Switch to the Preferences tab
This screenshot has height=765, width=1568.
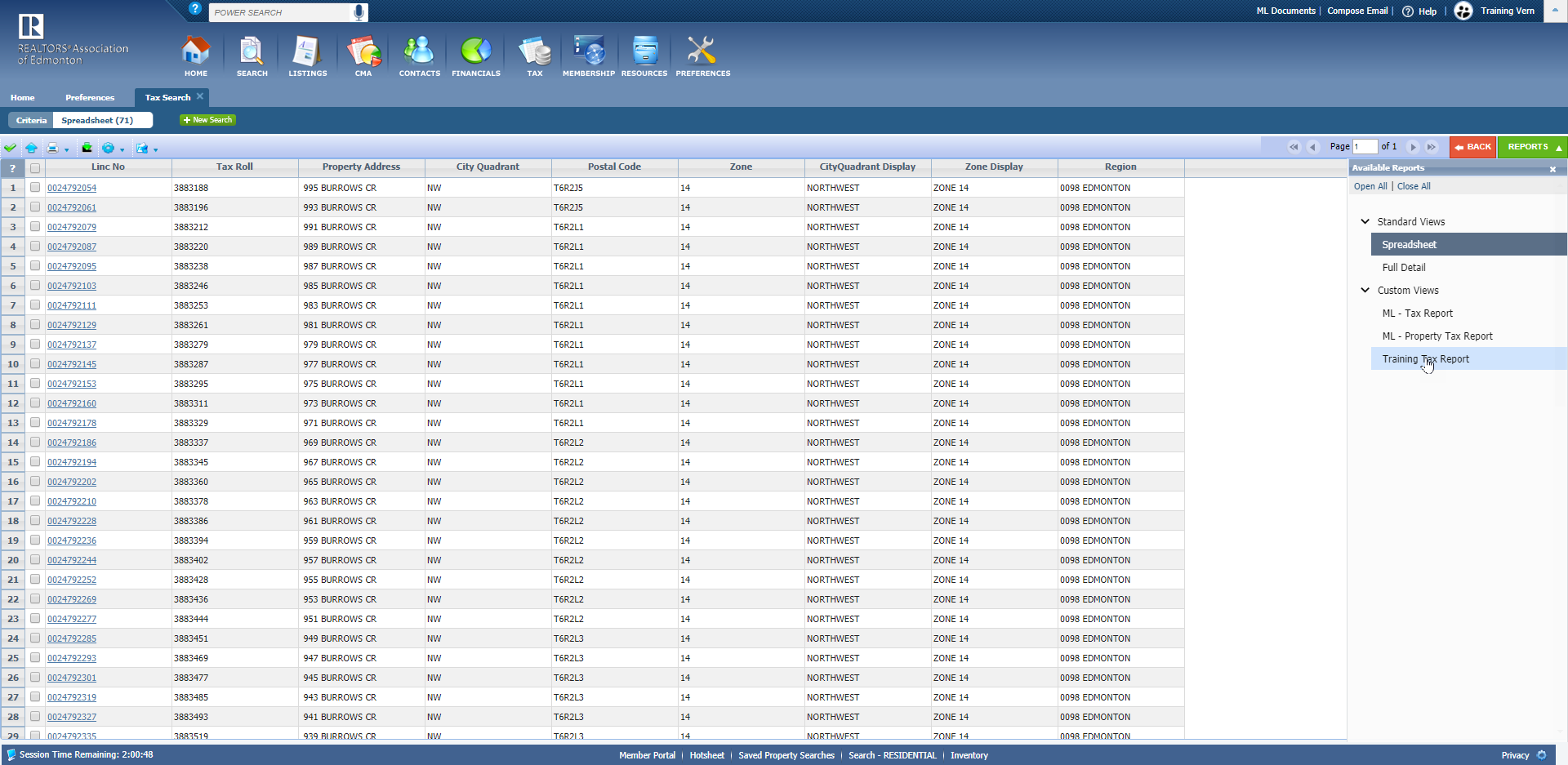(90, 98)
